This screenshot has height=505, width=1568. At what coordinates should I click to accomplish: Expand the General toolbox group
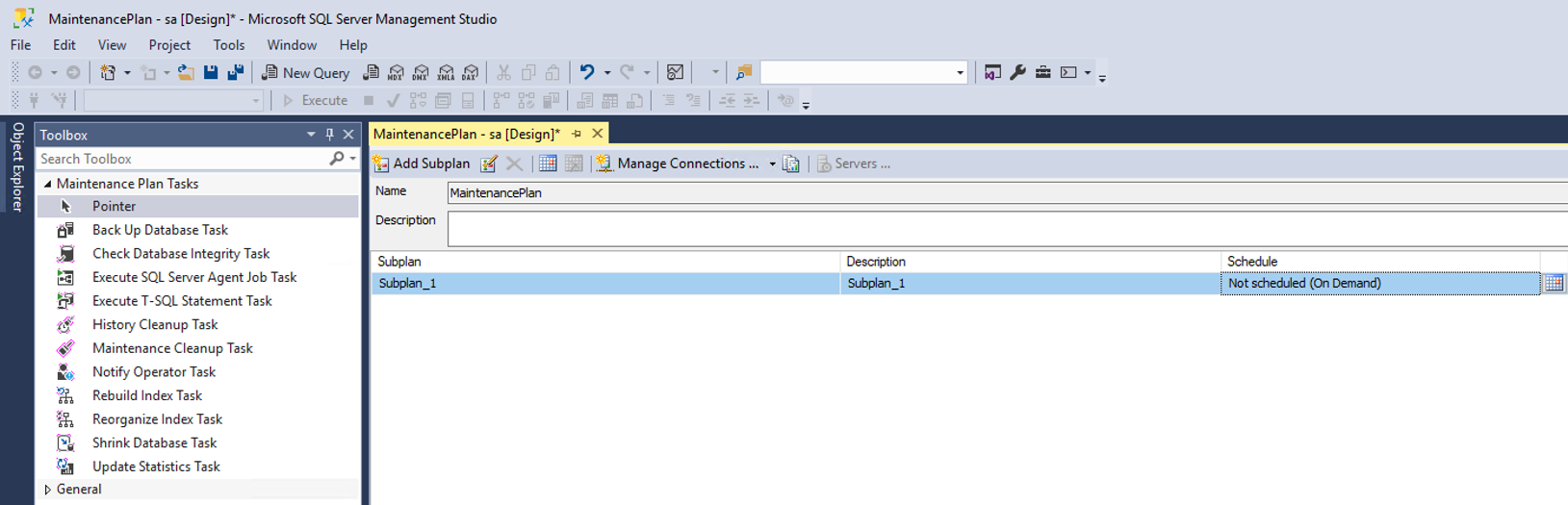click(x=47, y=490)
